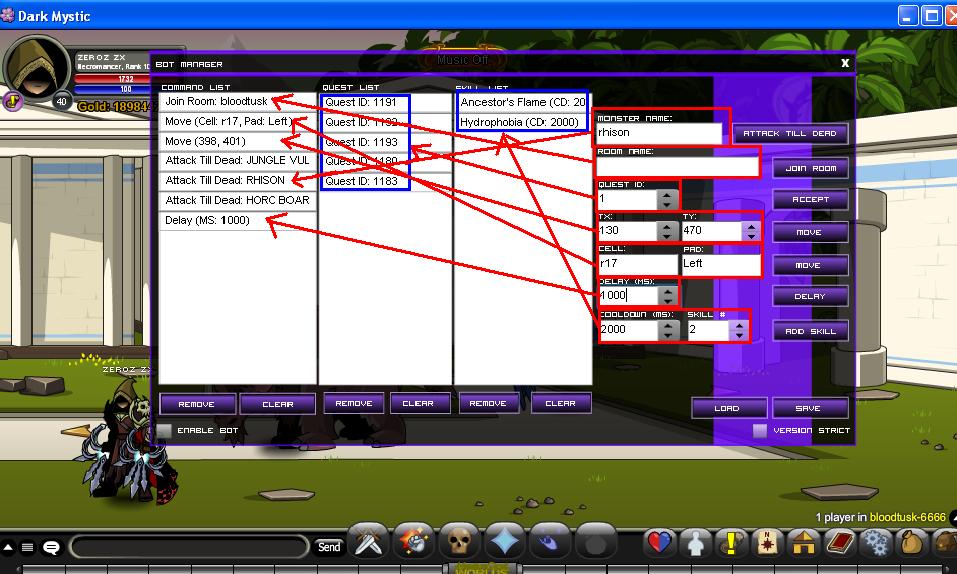Image resolution: width=957 pixels, height=574 pixels.
Task: Click the lines list icon beside chat
Action: (27, 547)
